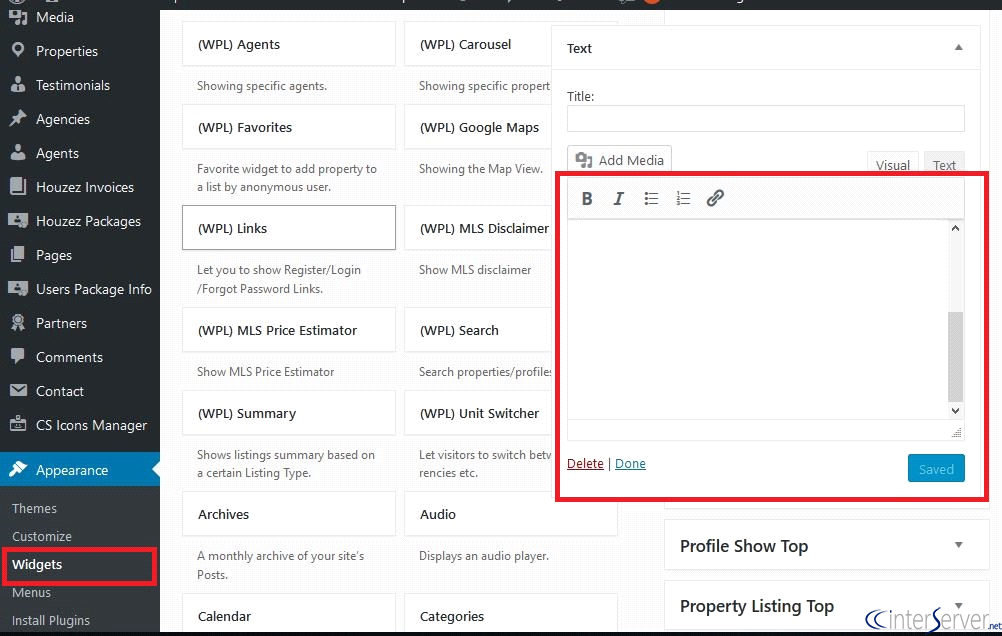The image size is (1002, 636).
Task: Click the Appearance paintbrush icon
Action: pyautogui.click(x=18, y=469)
